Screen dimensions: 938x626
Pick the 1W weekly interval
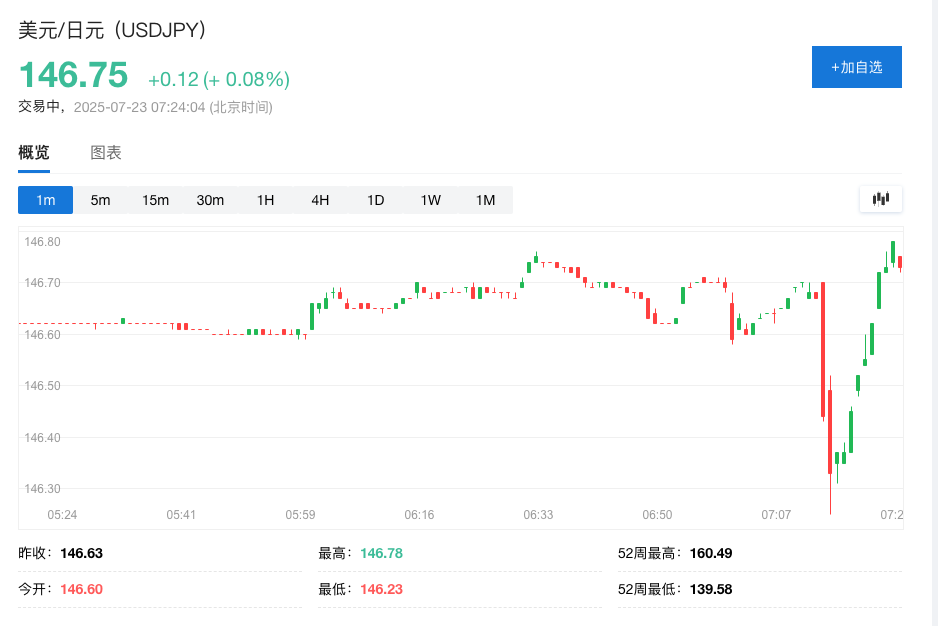point(430,200)
